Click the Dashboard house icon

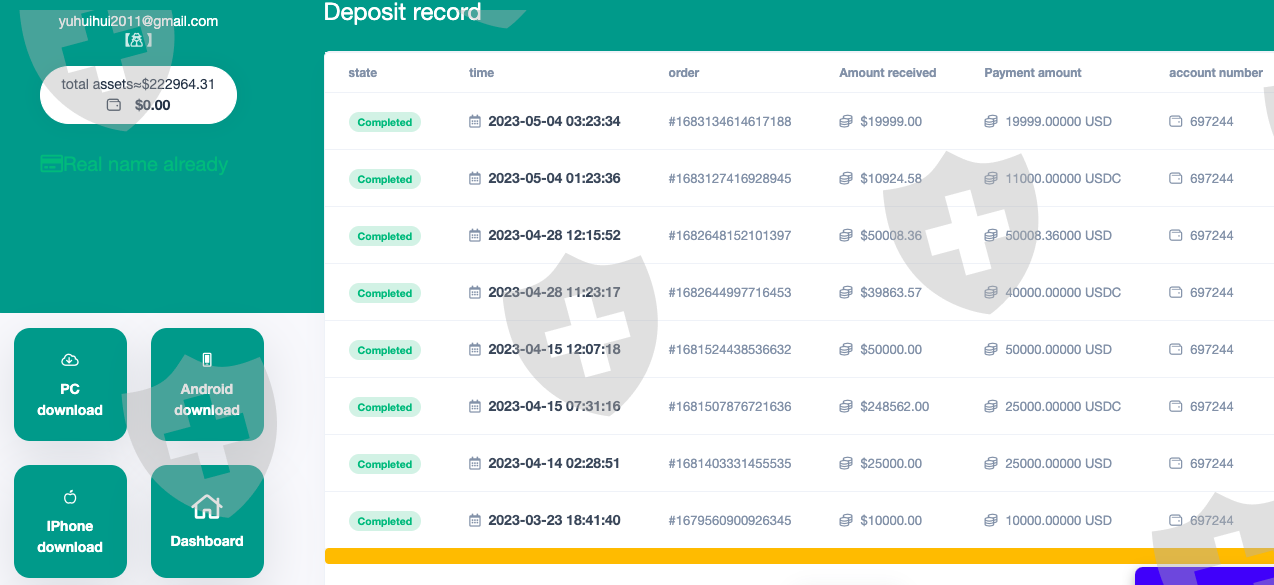(206, 508)
